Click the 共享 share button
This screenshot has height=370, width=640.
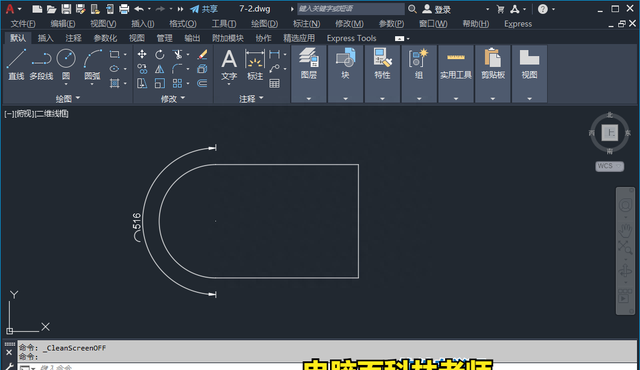tap(204, 9)
